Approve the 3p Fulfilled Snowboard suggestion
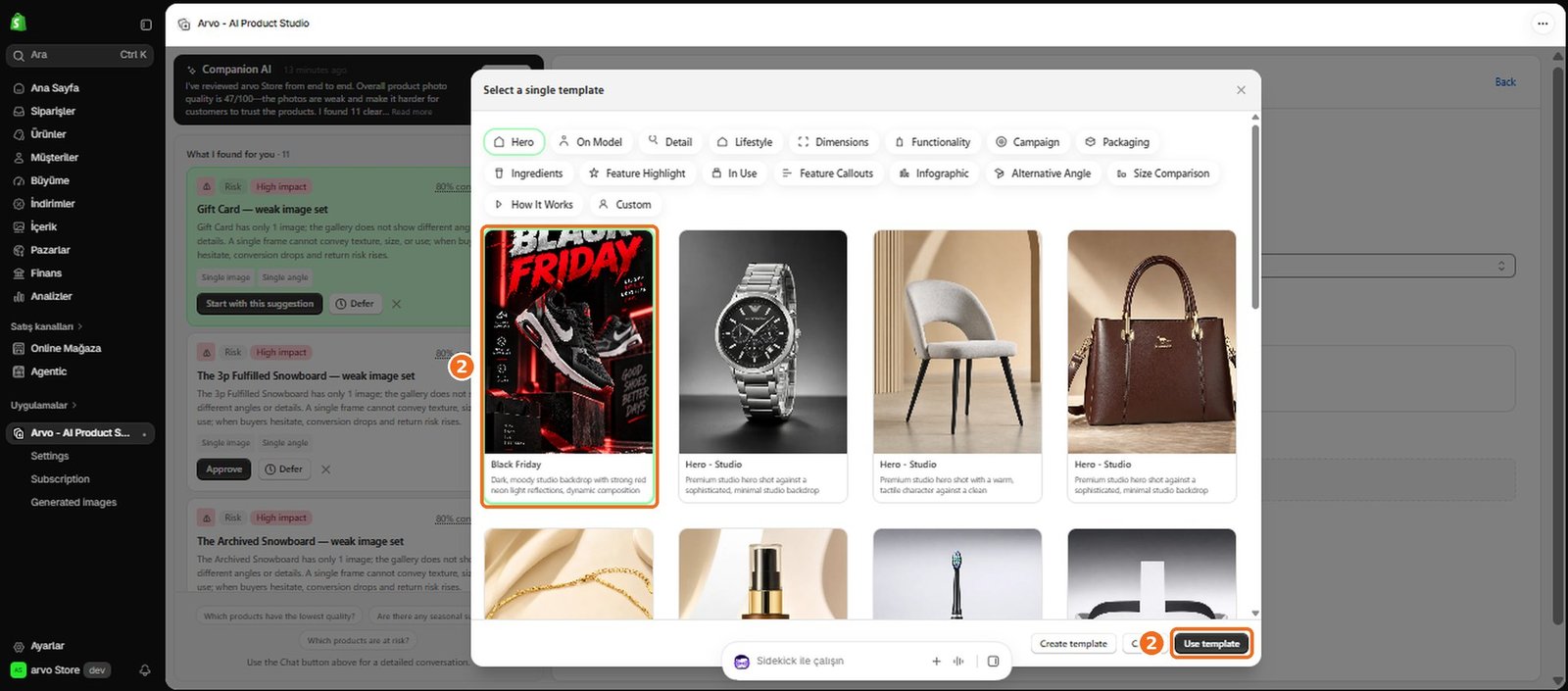The image size is (1568, 691). click(x=224, y=469)
